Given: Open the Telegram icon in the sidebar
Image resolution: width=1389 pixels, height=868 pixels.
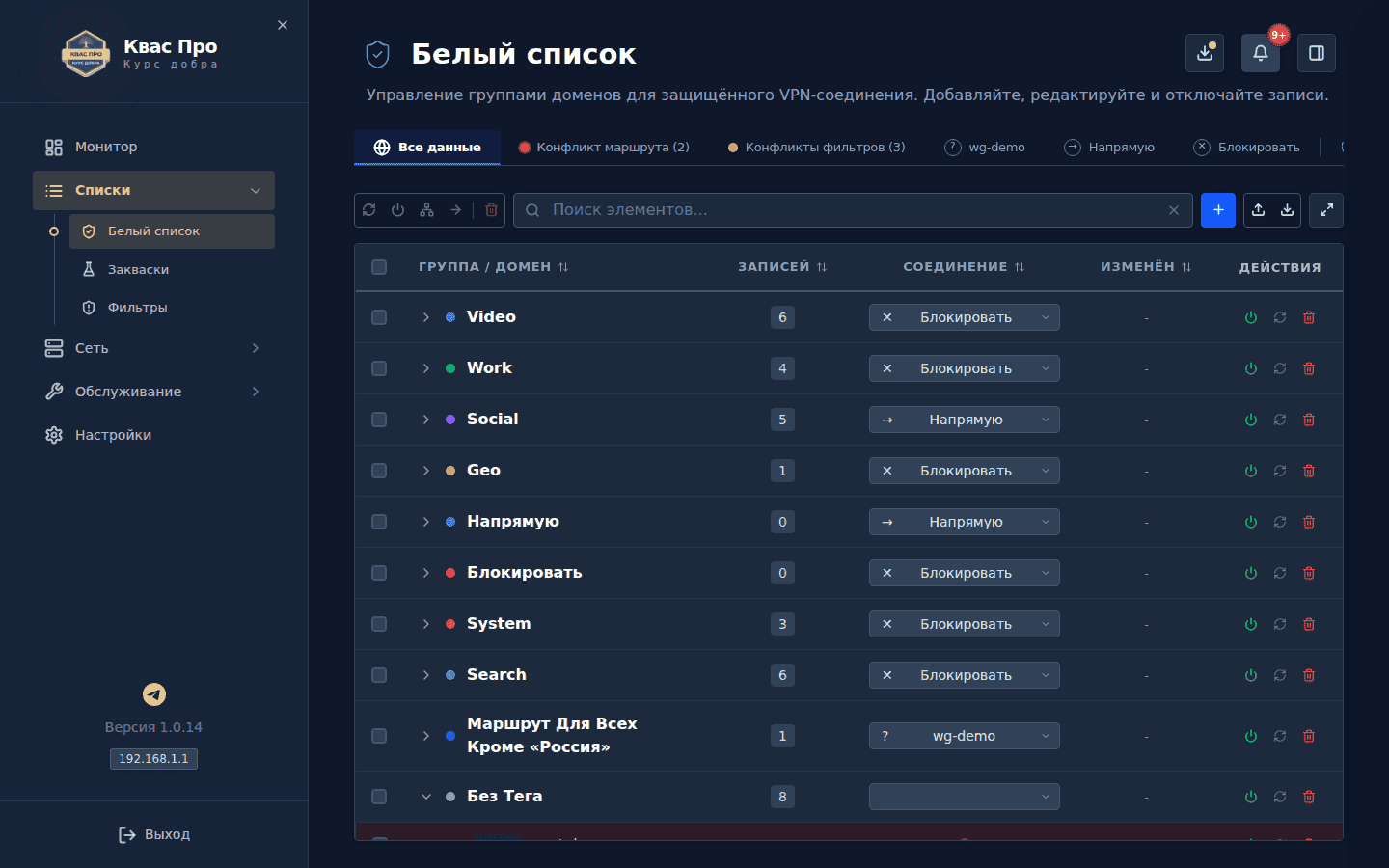Looking at the screenshot, I should click(x=154, y=694).
